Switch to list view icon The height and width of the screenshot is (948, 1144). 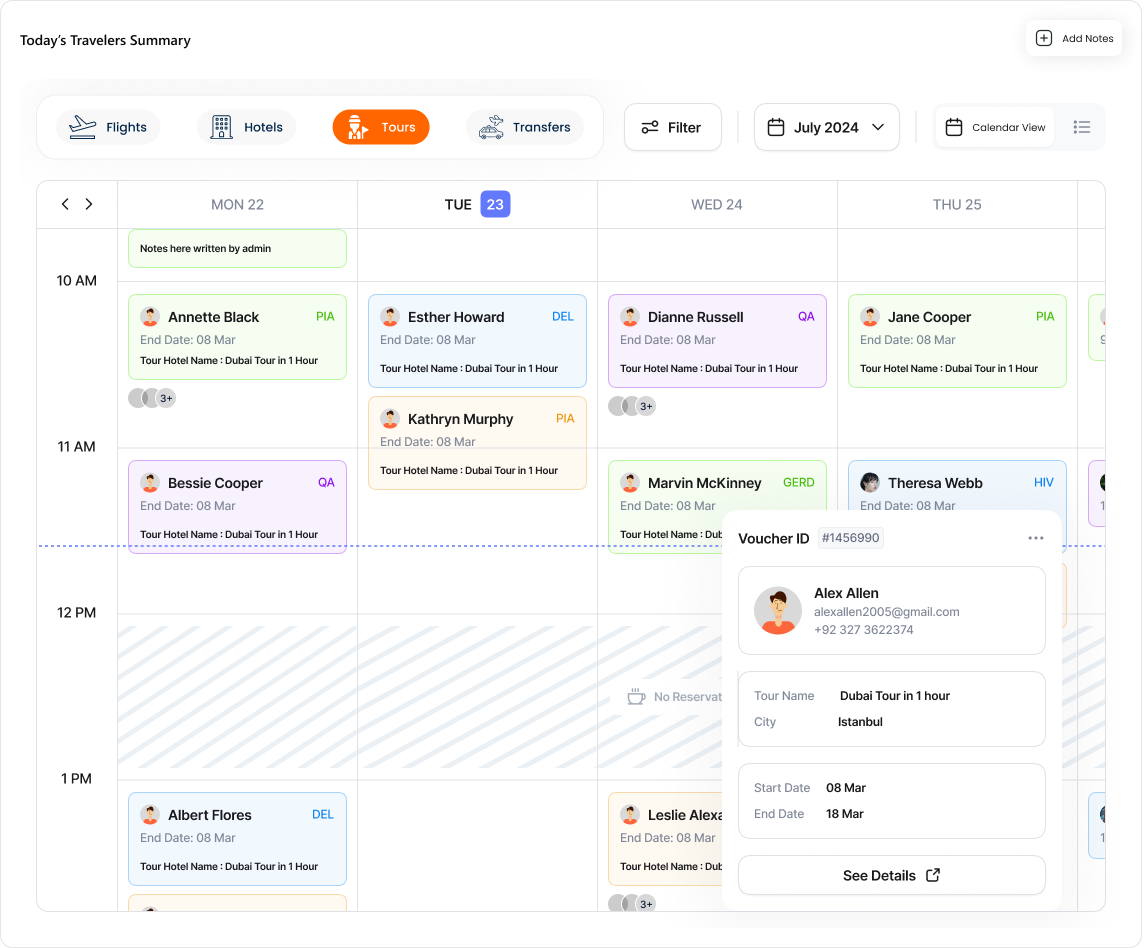pos(1081,127)
